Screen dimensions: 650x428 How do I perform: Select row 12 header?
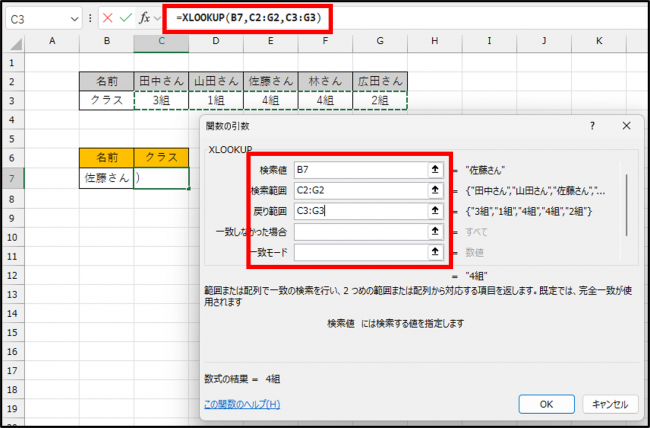[12, 275]
